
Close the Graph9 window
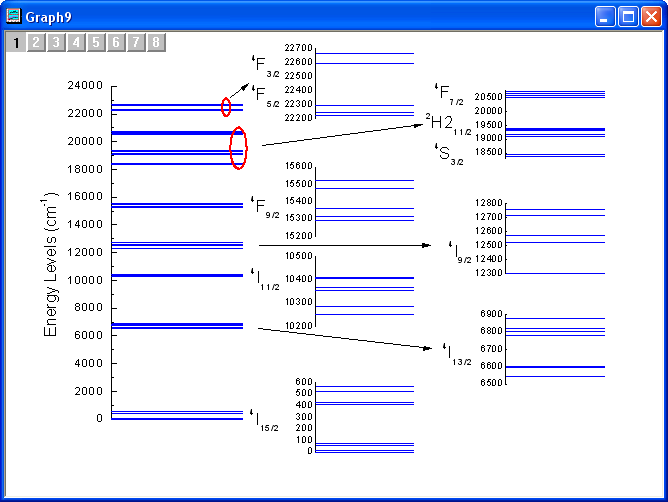[650, 16]
